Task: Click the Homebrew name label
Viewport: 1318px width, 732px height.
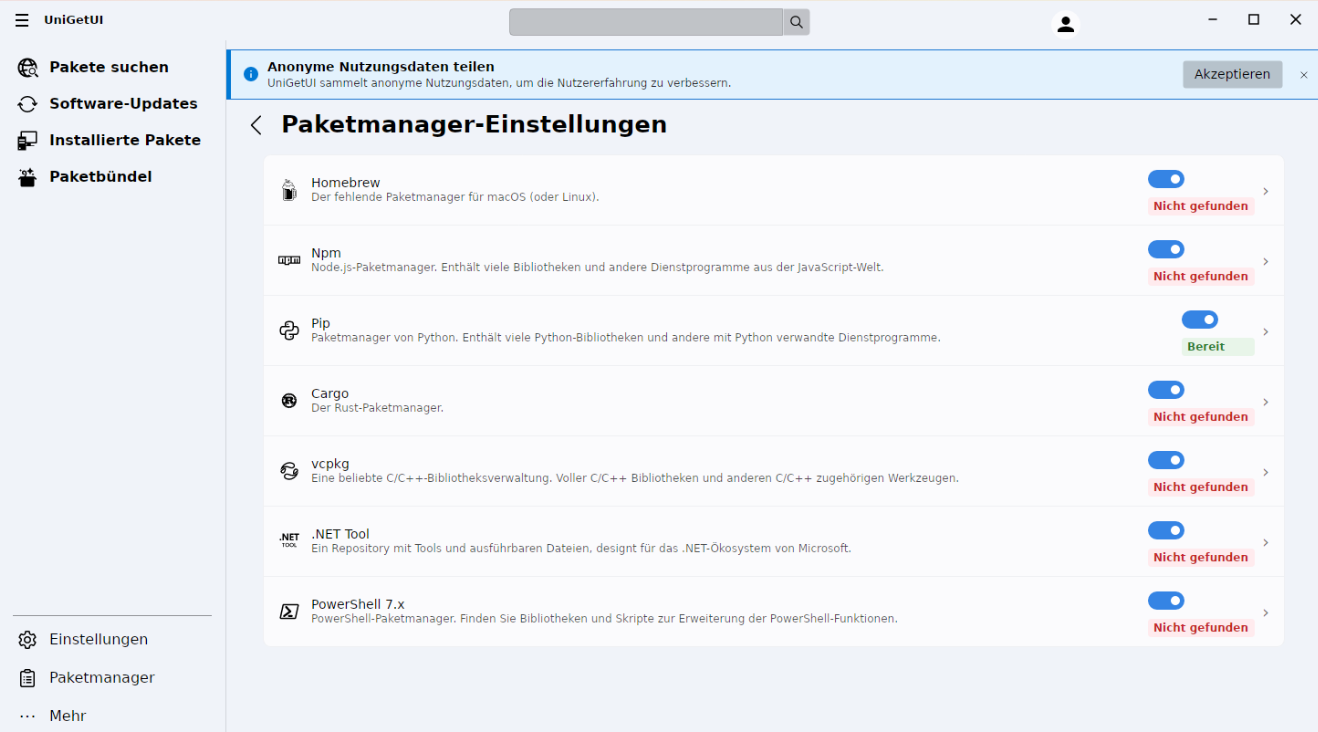Action: point(346,183)
